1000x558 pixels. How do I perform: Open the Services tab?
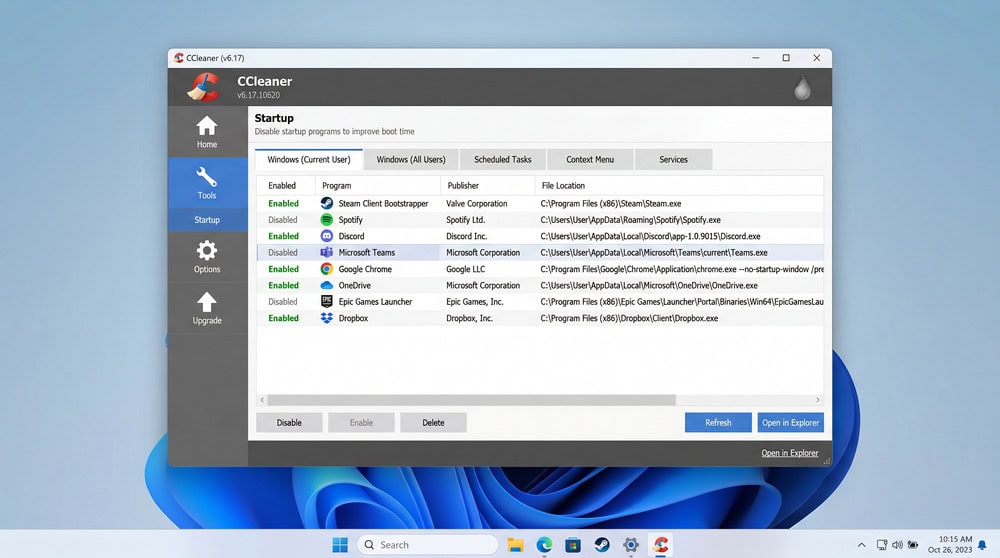pyautogui.click(x=673, y=159)
